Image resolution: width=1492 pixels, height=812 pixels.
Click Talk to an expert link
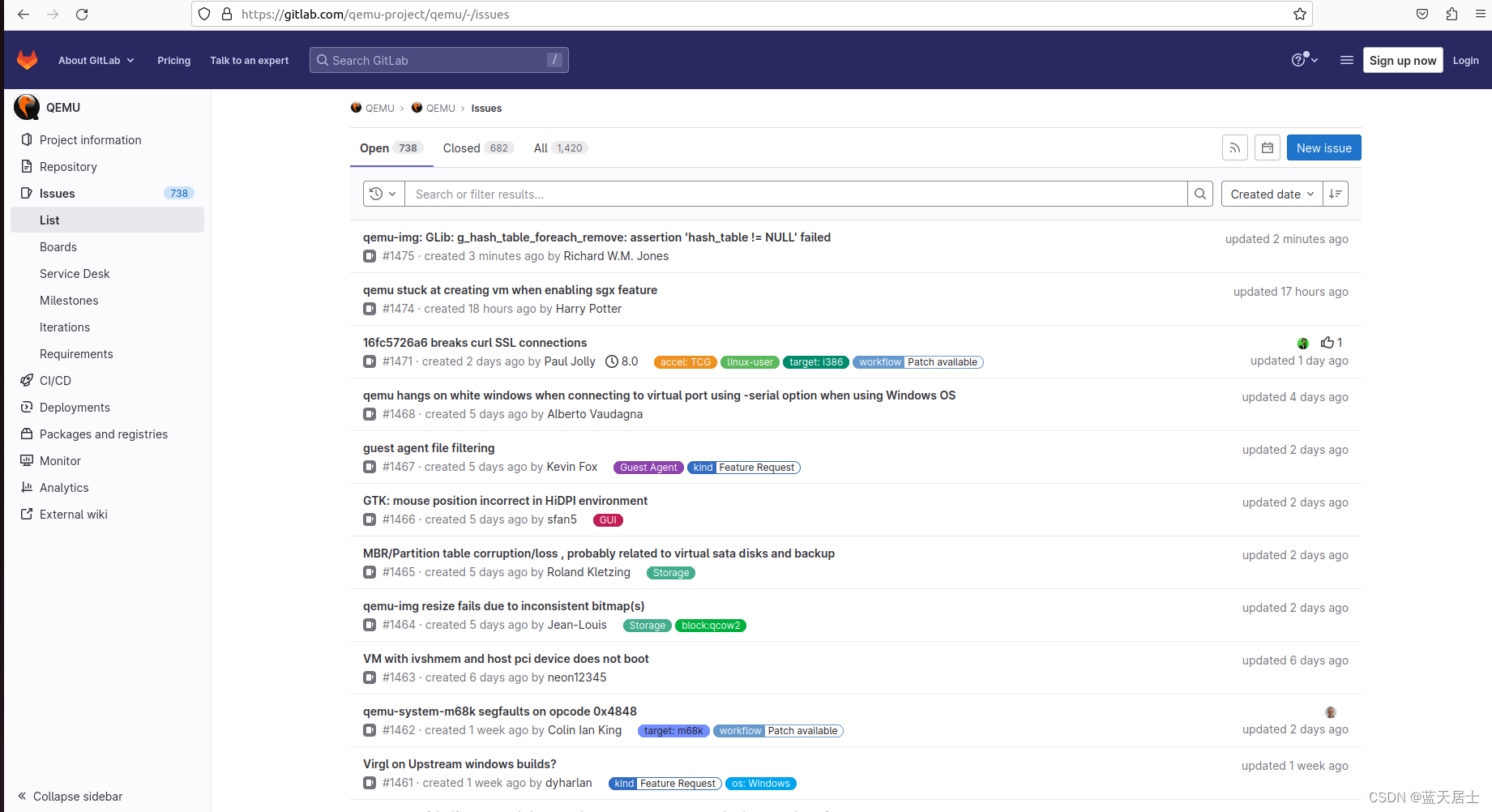click(249, 60)
